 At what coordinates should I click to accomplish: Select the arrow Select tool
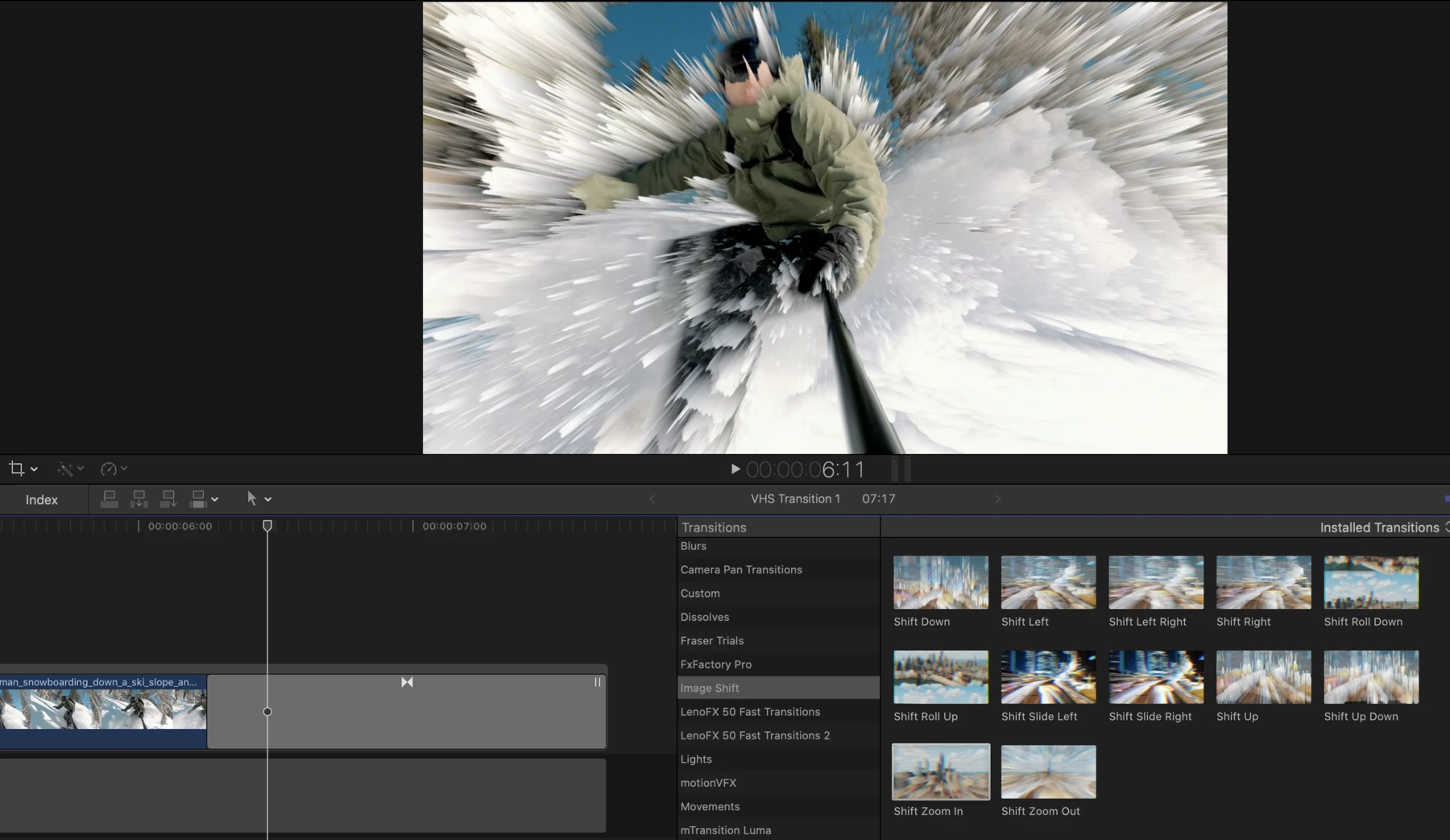click(252, 499)
